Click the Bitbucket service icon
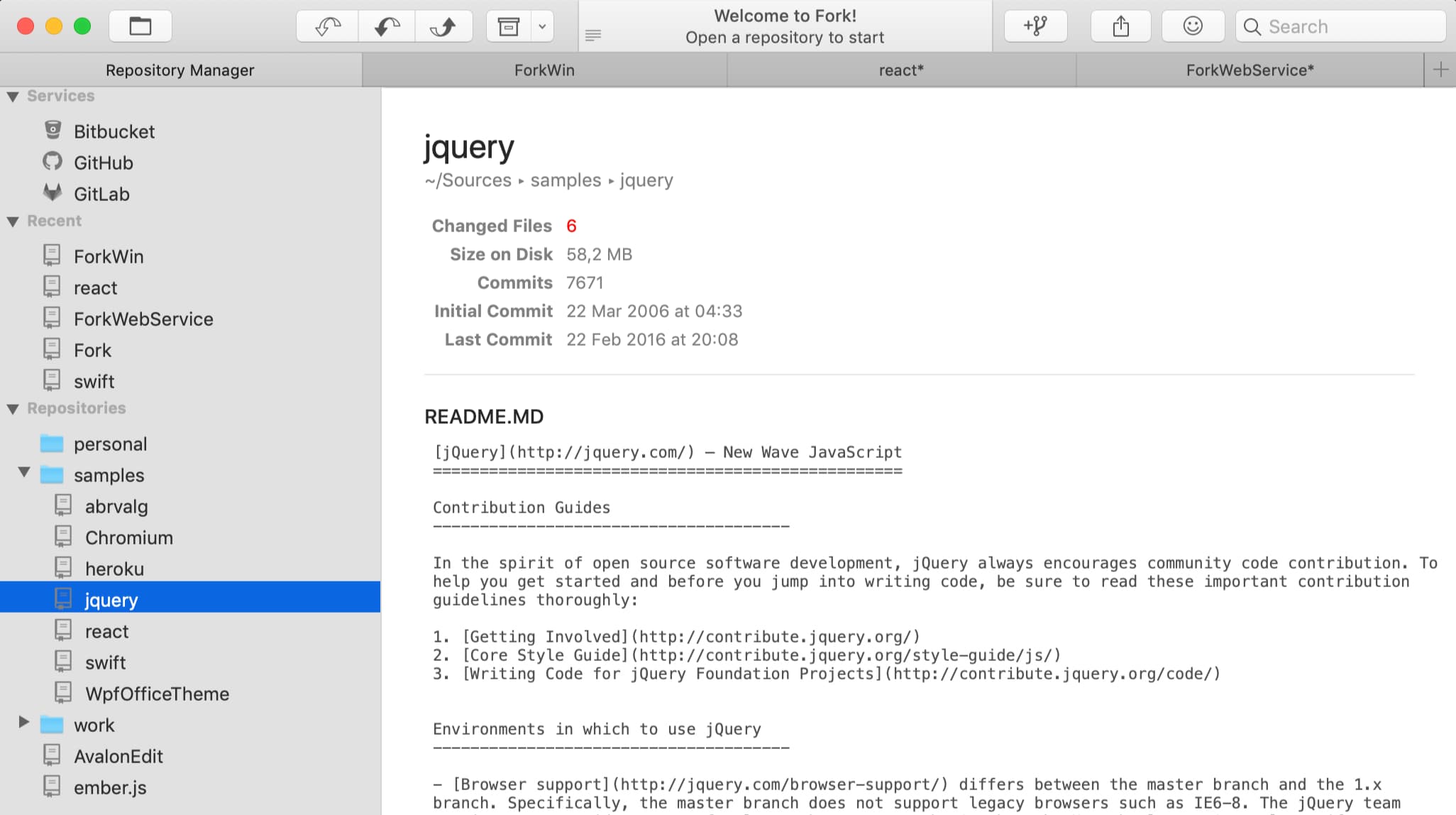1456x815 pixels. coord(53,130)
